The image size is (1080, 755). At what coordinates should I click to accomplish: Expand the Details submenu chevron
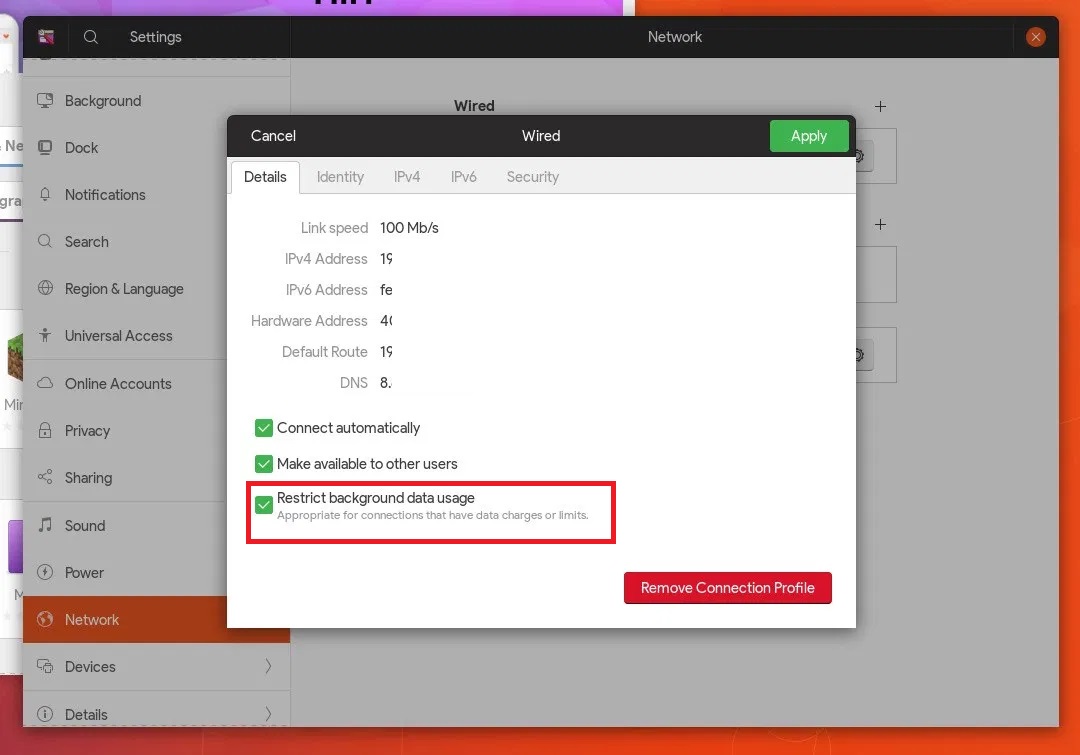268,714
